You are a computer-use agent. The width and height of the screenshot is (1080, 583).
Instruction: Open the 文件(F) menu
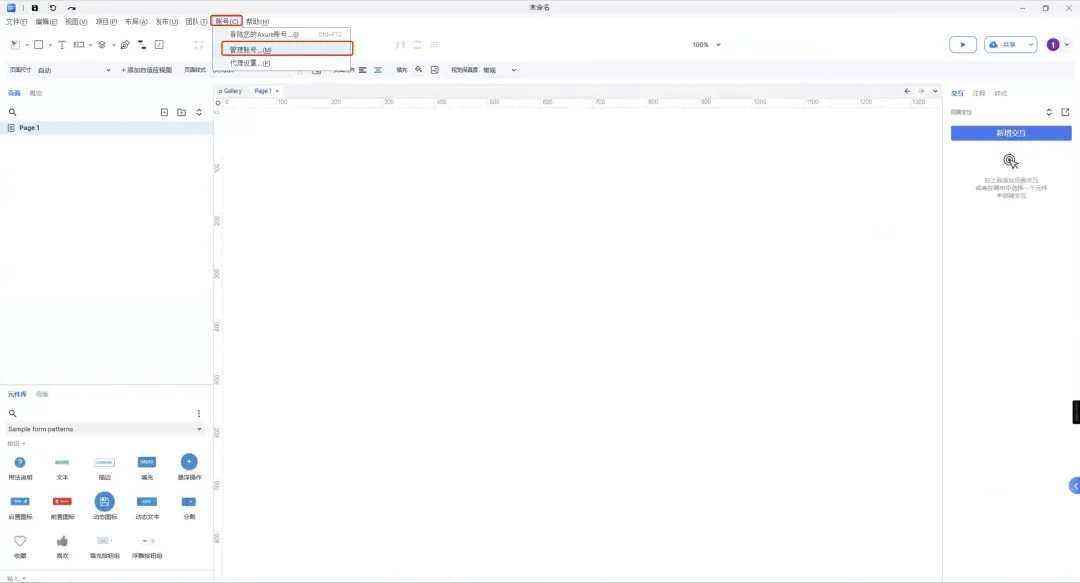pyautogui.click(x=17, y=22)
